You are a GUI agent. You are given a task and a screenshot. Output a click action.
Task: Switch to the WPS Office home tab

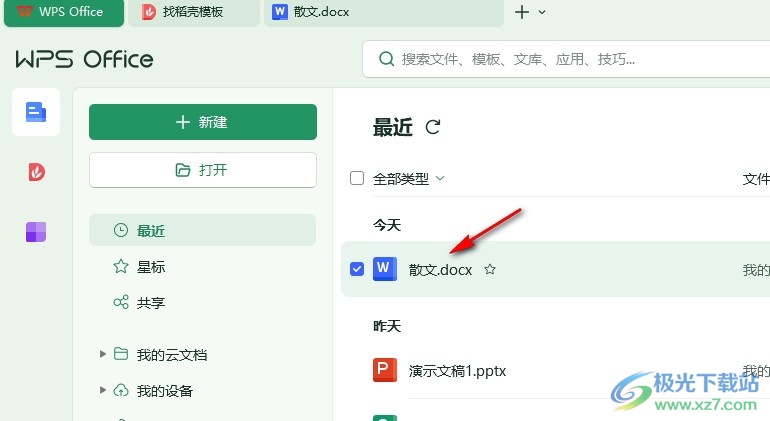(64, 12)
